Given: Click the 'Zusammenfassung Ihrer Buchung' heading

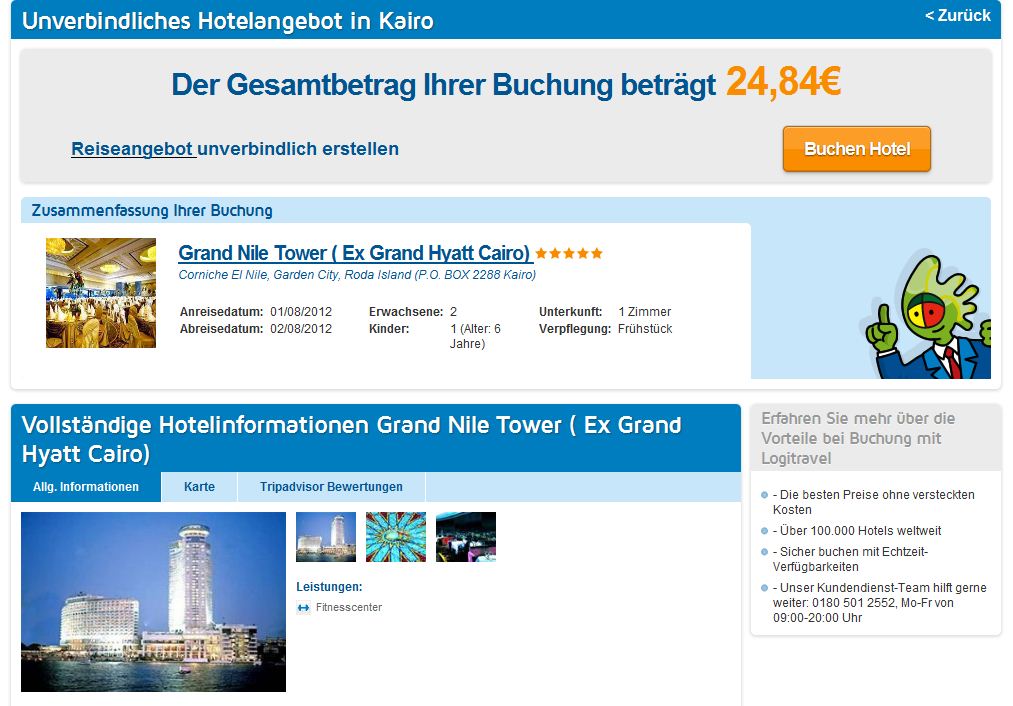Looking at the screenshot, I should [152, 211].
